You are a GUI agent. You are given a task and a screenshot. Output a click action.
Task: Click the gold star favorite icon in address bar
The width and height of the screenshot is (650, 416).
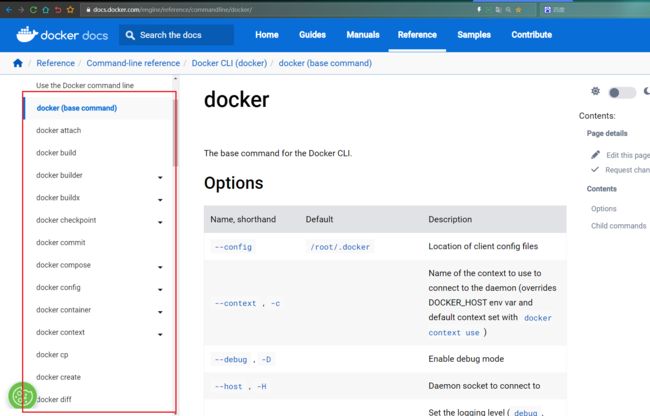(518, 10)
